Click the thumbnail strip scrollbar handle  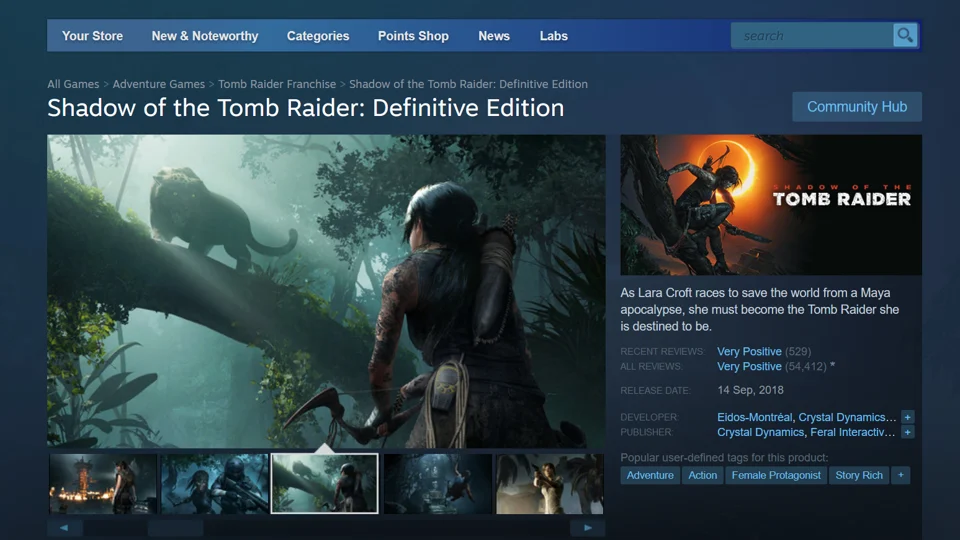(x=175, y=527)
